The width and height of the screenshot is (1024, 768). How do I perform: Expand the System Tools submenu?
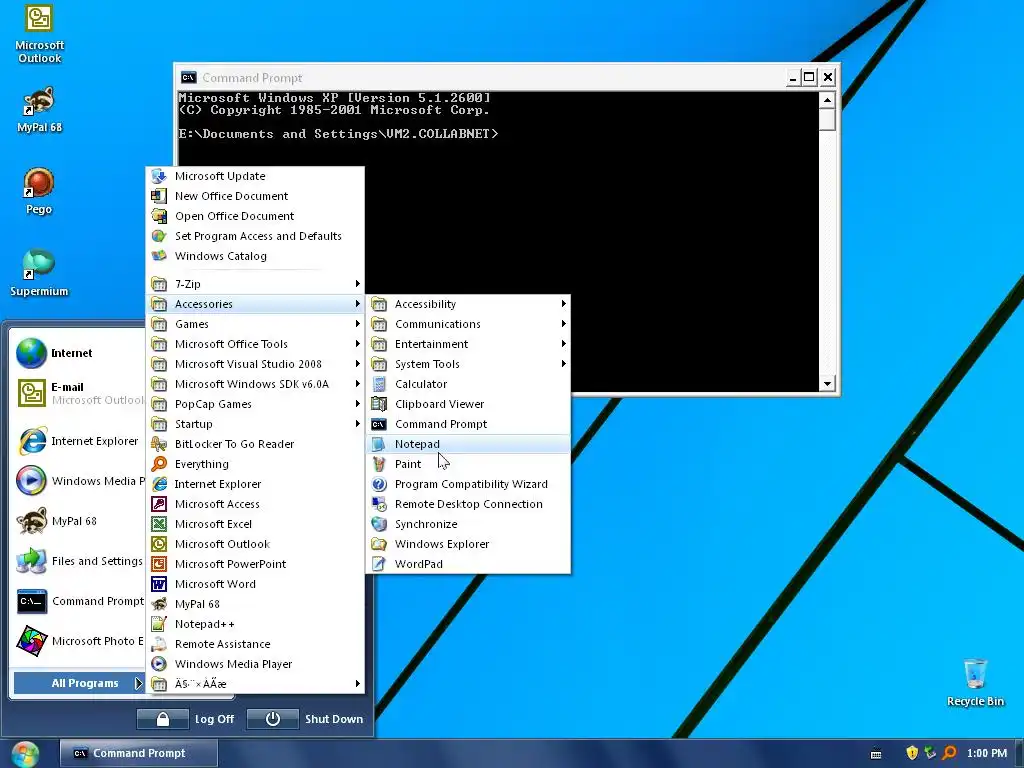468,364
